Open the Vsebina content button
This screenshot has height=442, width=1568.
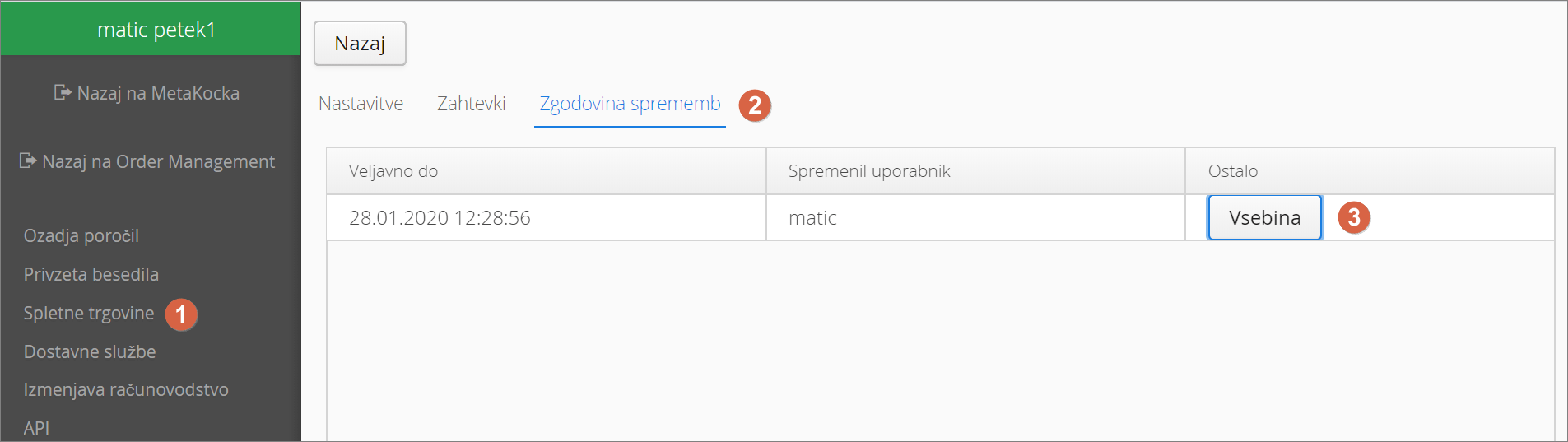point(1264,217)
